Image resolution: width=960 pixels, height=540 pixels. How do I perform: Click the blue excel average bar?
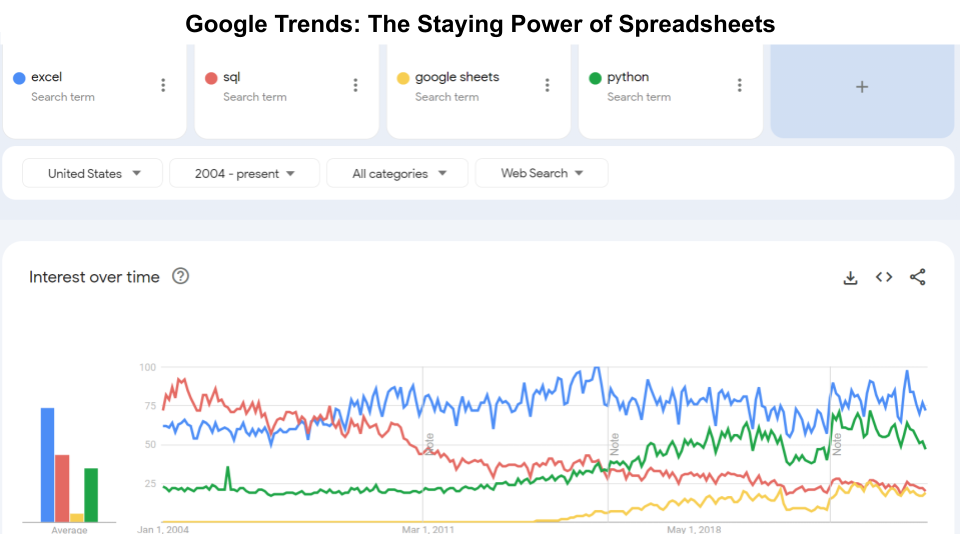(x=47, y=465)
